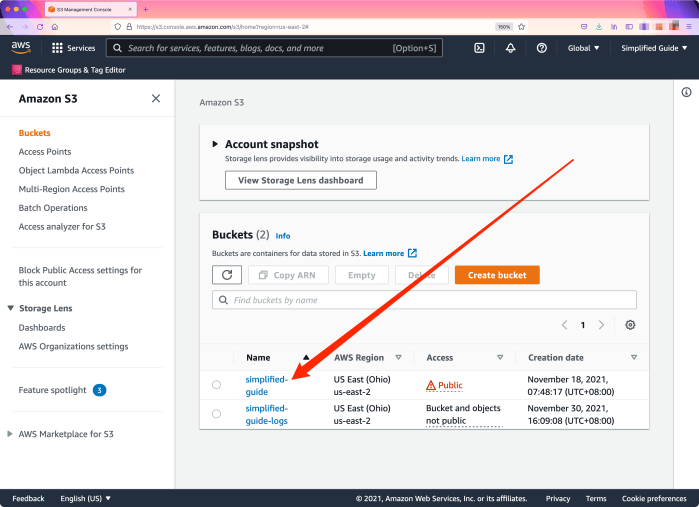Open Cookie preferences in the footer
This screenshot has height=507, width=699.
click(x=654, y=499)
